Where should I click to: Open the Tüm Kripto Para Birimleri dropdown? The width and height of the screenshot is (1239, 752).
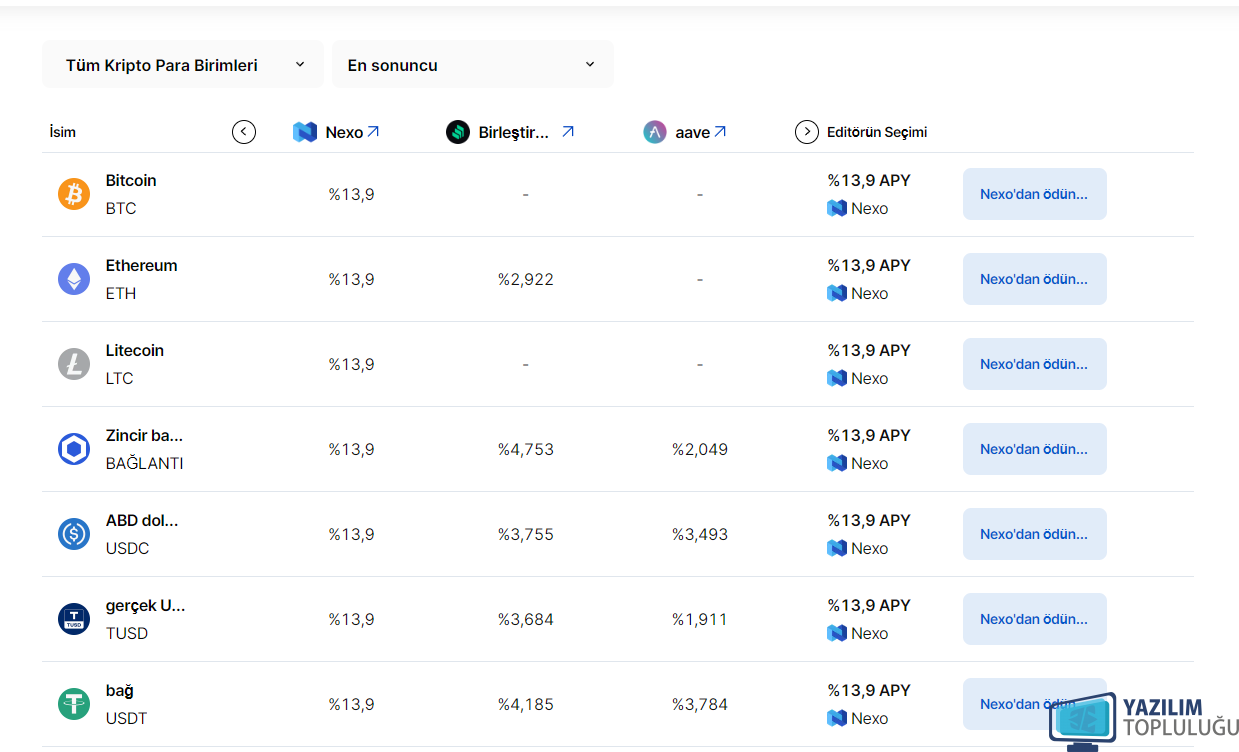pyautogui.click(x=183, y=64)
